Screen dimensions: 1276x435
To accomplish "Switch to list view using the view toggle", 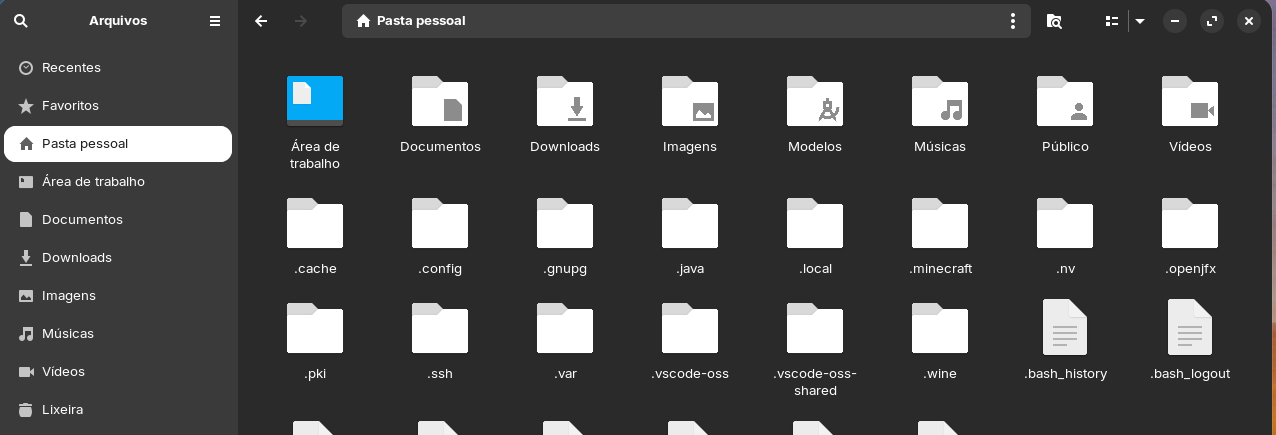I will click(x=1111, y=20).
